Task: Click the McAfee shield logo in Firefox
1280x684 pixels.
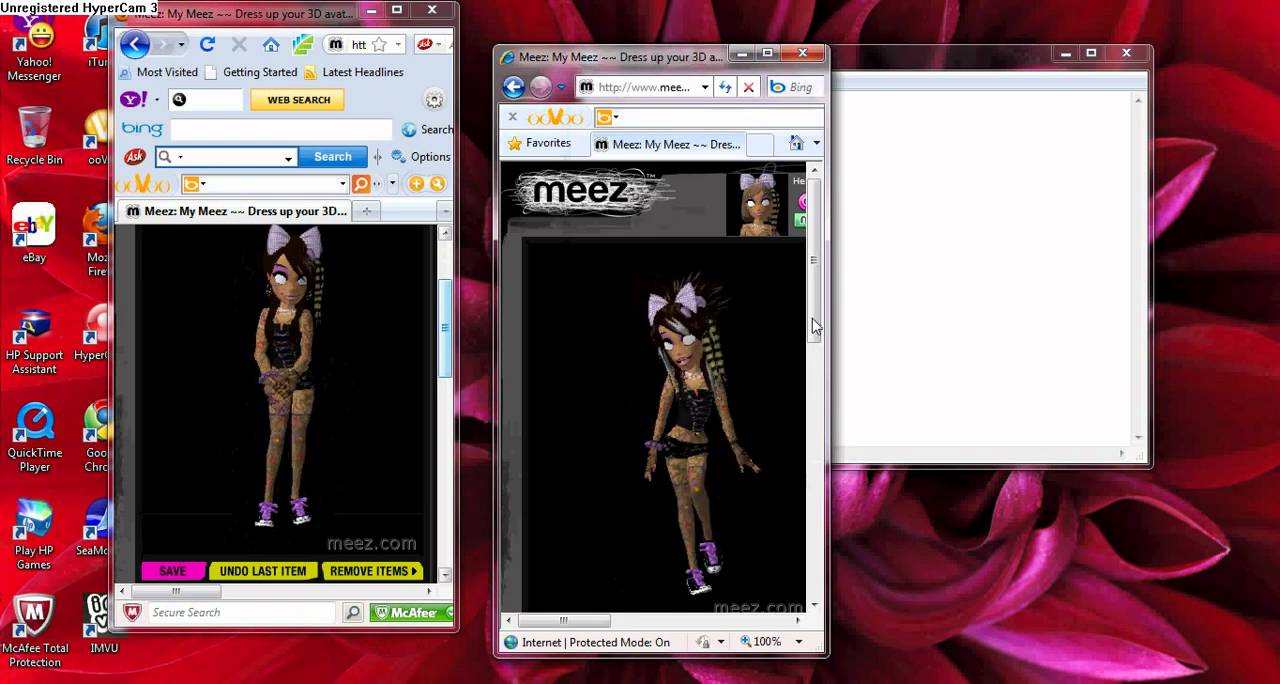Action: (132, 612)
